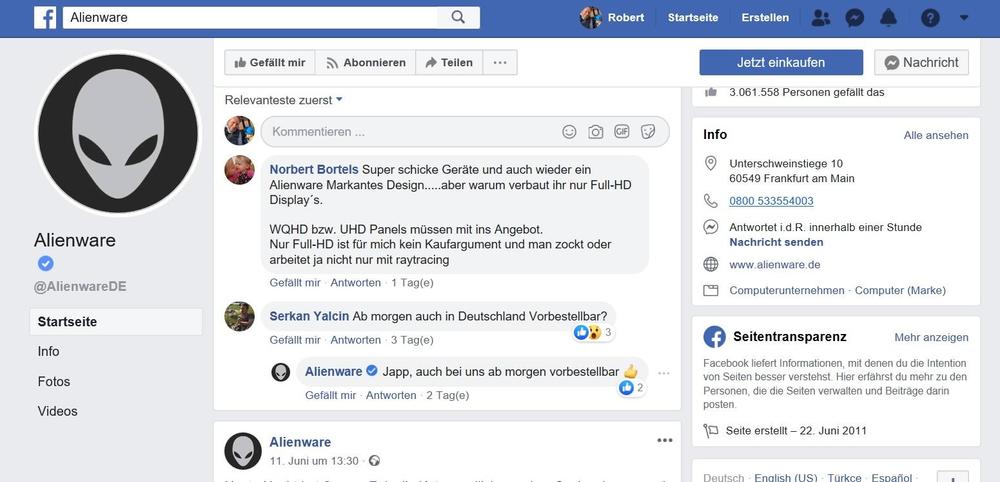1000x482 pixels.
Task: Open the help question mark icon
Action: click(930, 17)
